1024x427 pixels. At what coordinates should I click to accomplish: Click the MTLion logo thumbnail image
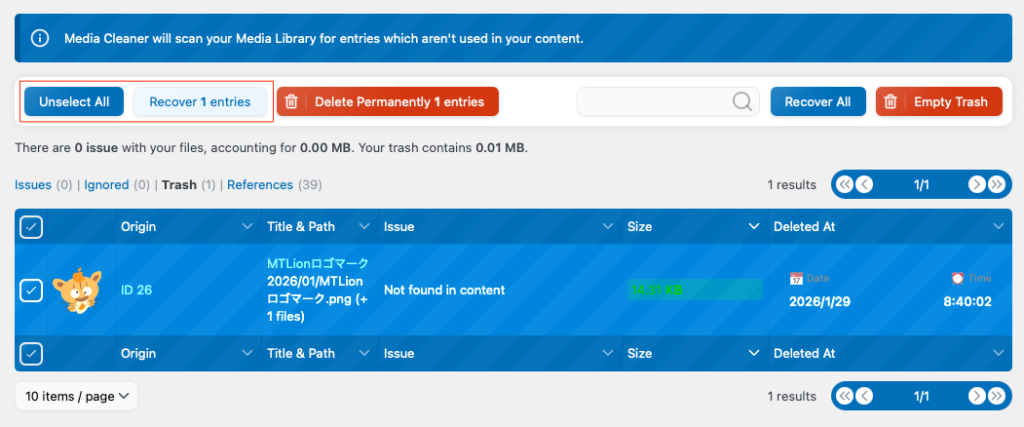coord(76,290)
